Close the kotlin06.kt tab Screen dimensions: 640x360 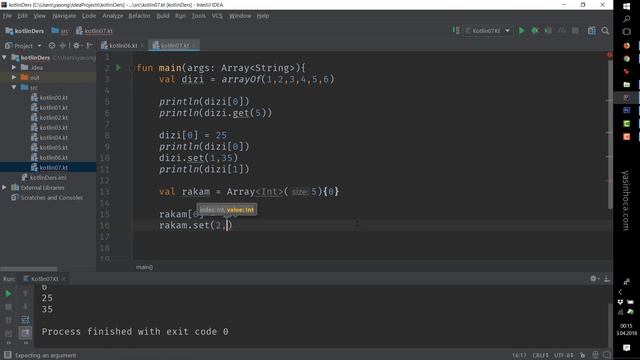click(x=142, y=46)
